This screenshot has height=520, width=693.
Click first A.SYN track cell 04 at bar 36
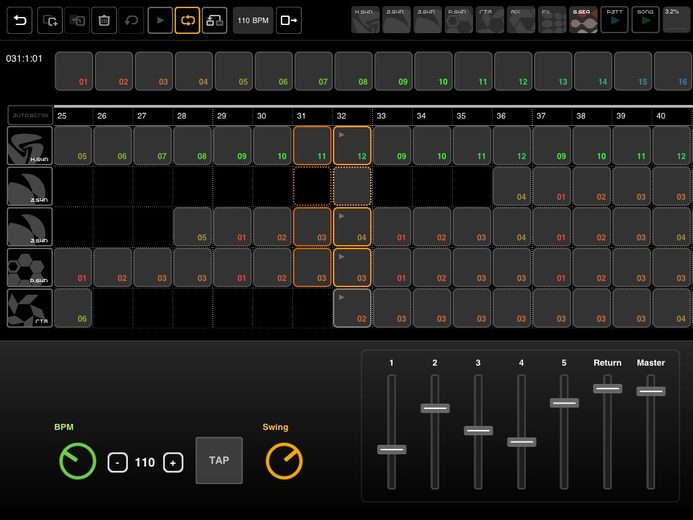tap(512, 186)
